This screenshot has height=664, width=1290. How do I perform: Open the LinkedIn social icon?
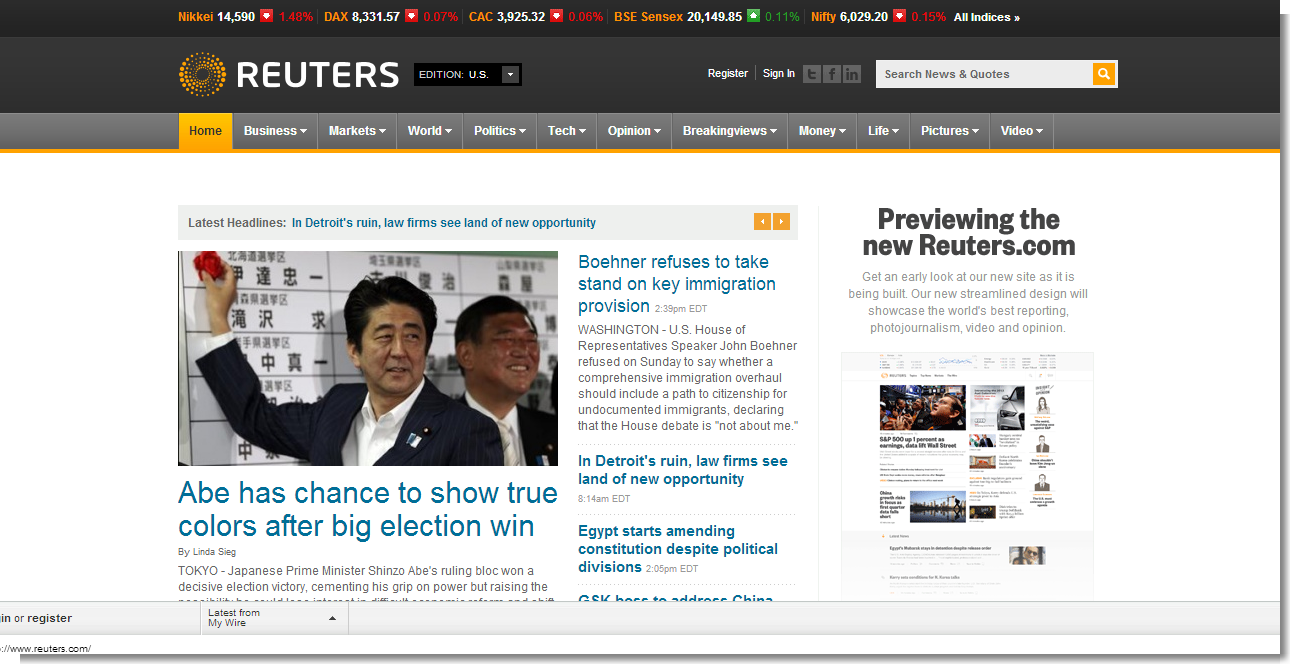pyautogui.click(x=852, y=74)
